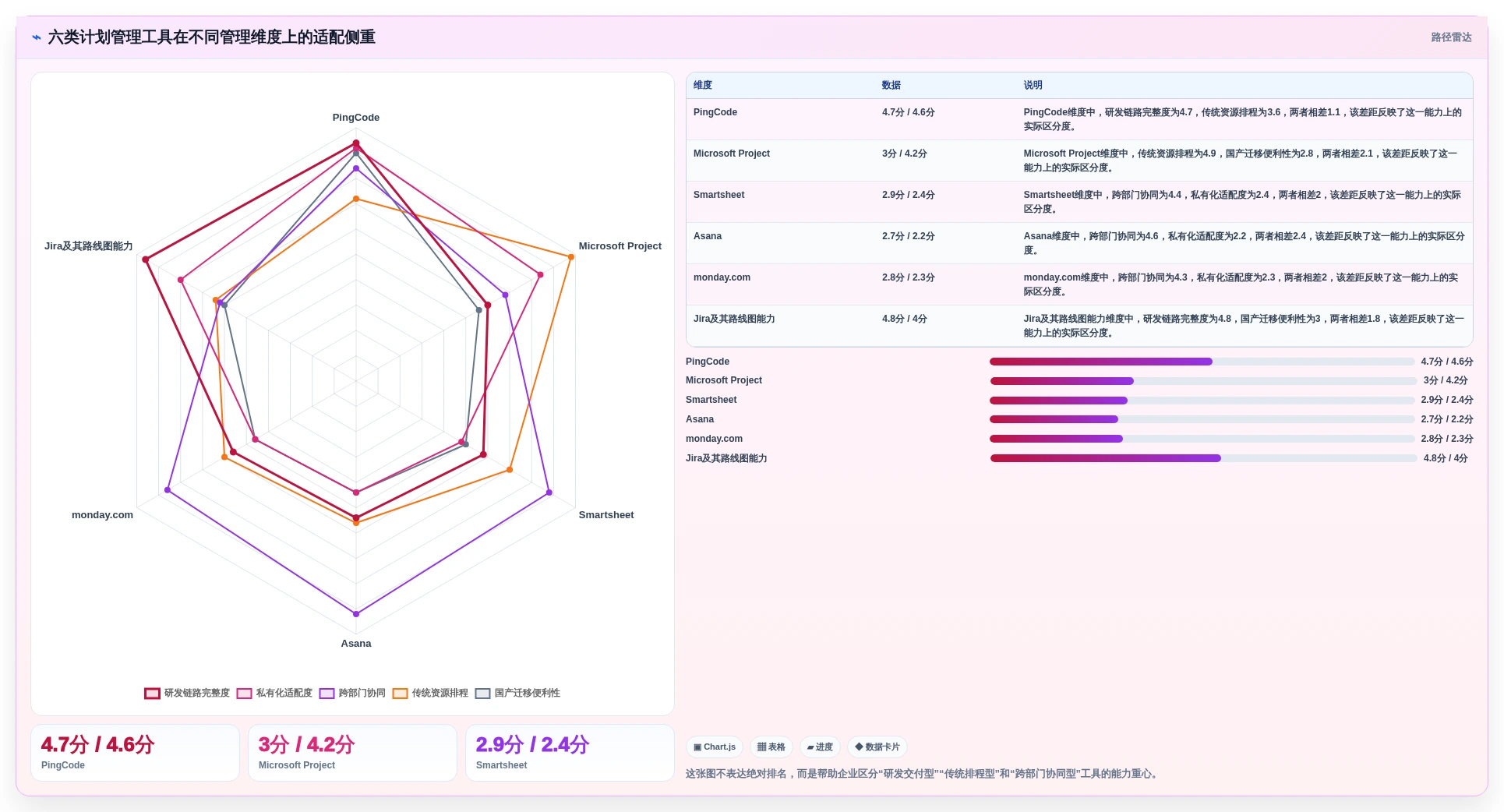The height and width of the screenshot is (812, 1504).
Task: Select the 进度 tag button
Action: point(820,747)
